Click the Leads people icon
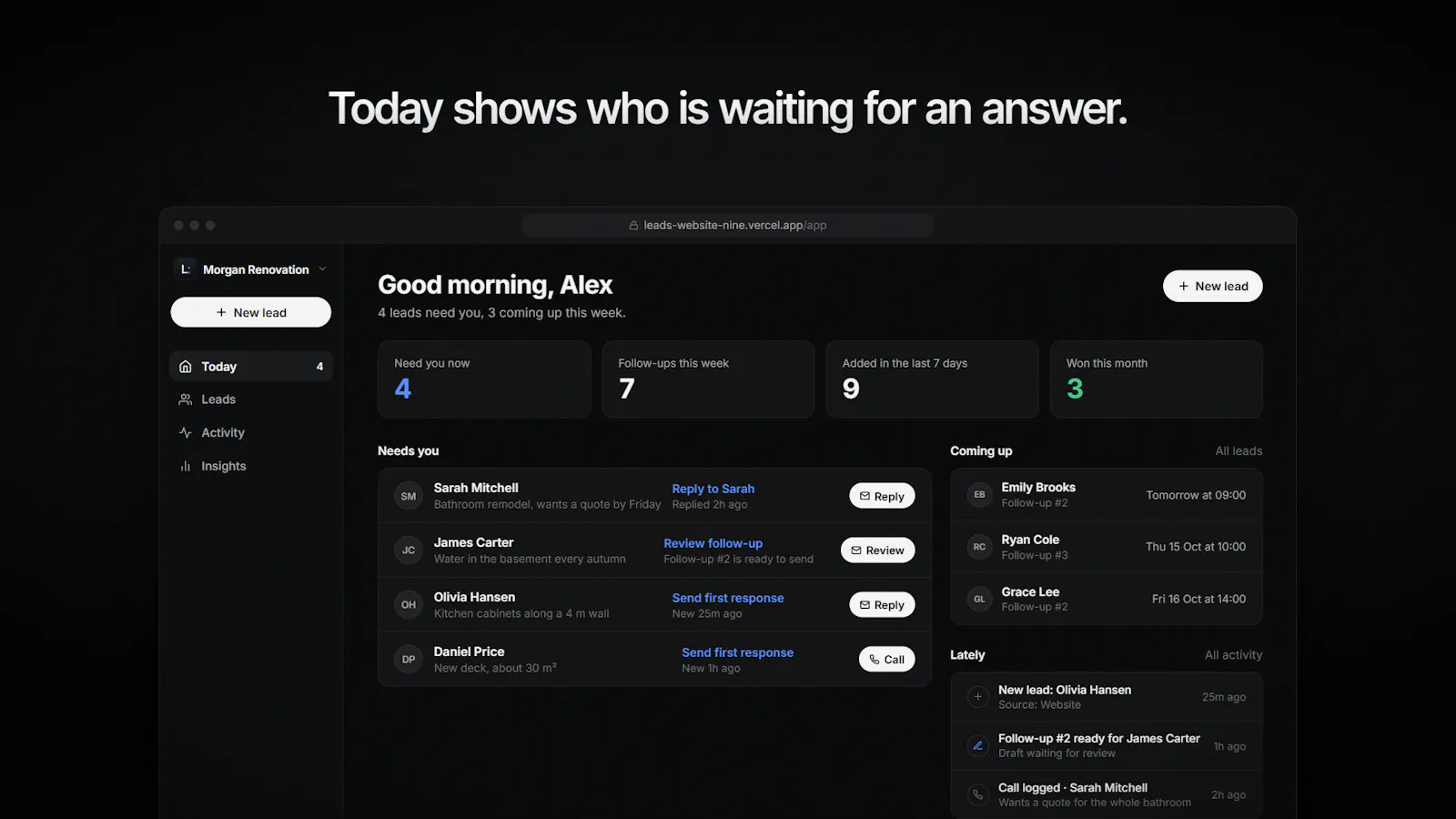Screen dimensions: 1456x819 [186, 399]
